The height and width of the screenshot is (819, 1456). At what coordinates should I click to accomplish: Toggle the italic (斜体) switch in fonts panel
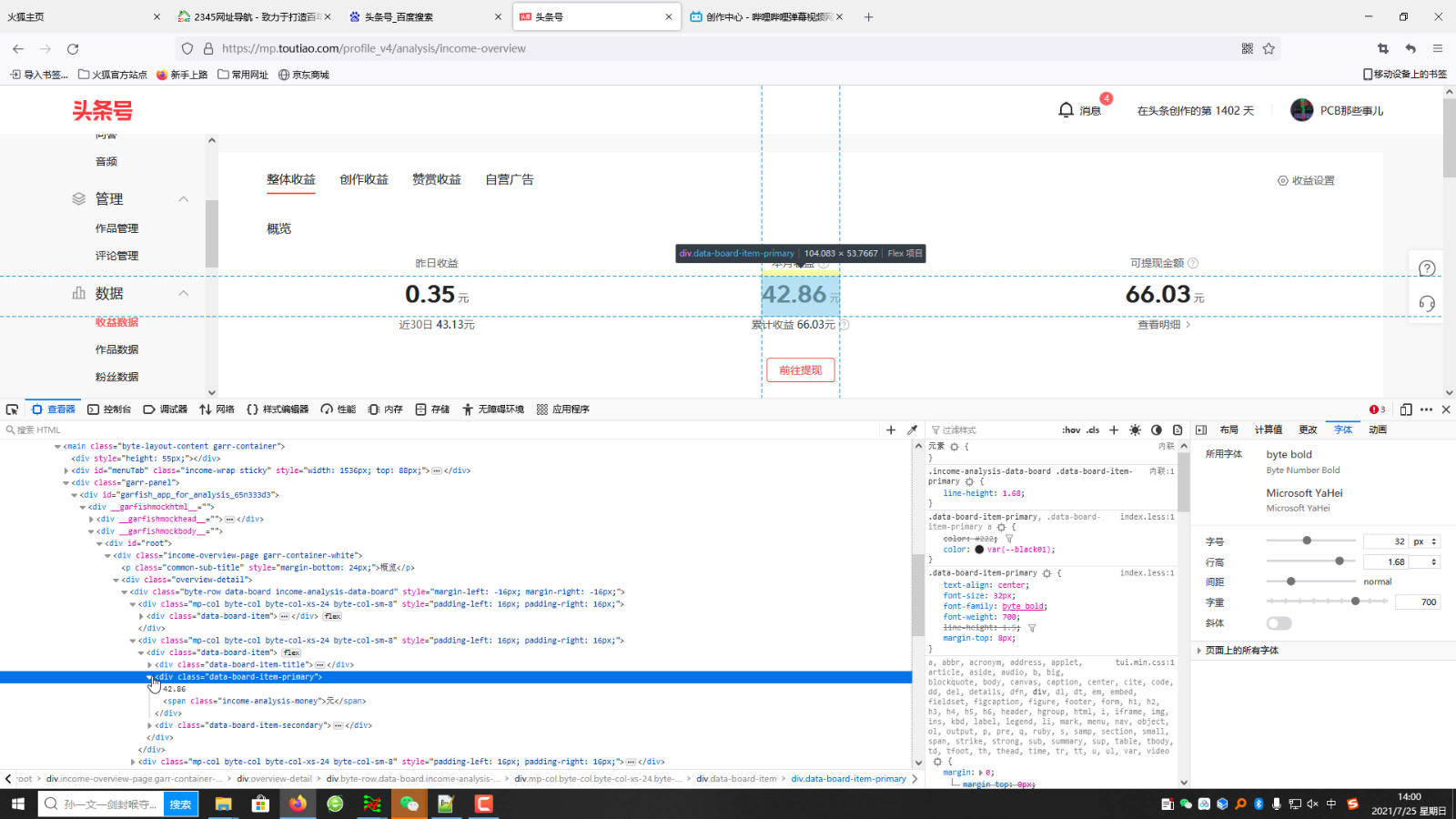tap(1279, 623)
